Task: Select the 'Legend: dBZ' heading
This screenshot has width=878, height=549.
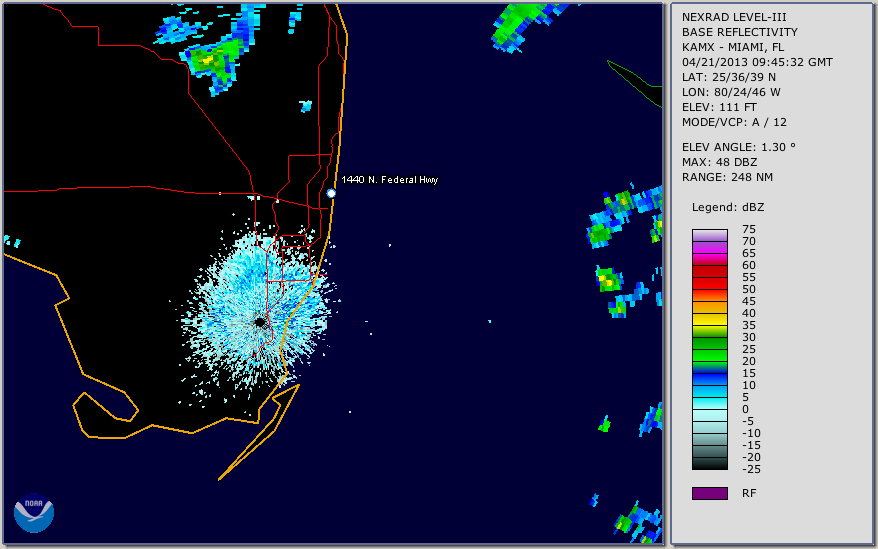Action: point(728,207)
